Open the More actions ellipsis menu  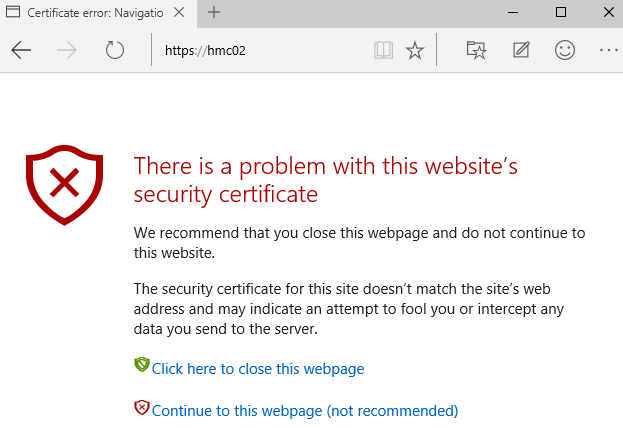click(607, 50)
